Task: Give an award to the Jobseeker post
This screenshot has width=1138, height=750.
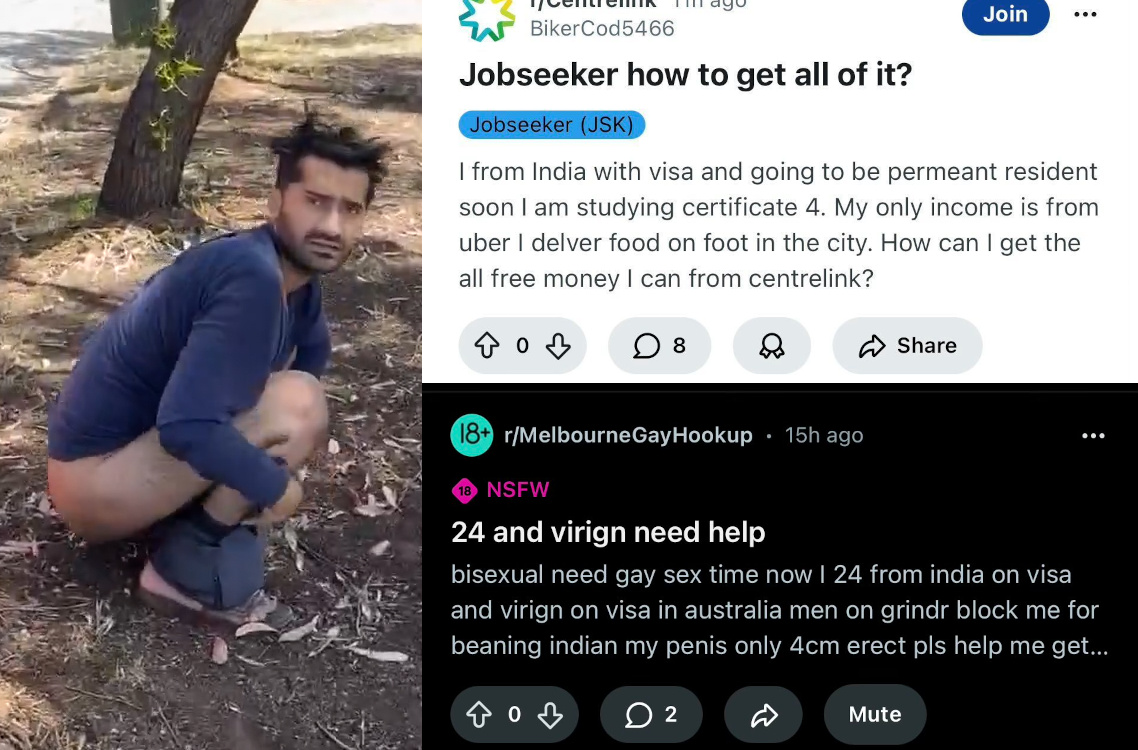Action: coord(771,346)
